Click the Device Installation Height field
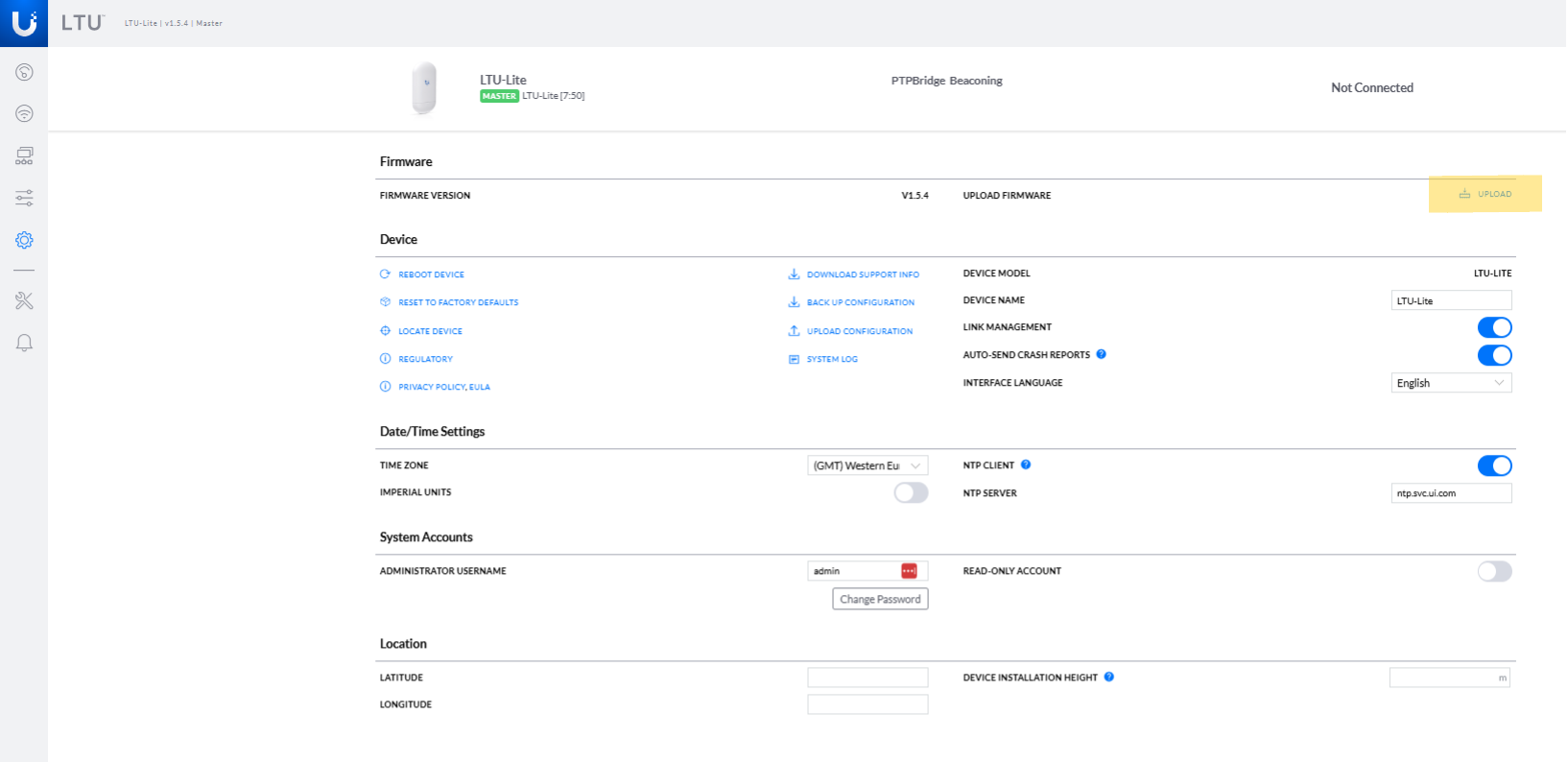The width and height of the screenshot is (1568, 762). click(1450, 678)
